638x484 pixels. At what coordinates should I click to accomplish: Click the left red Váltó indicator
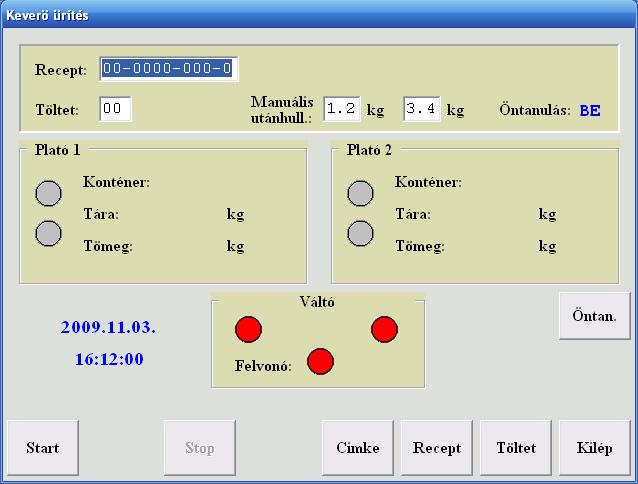[248, 329]
